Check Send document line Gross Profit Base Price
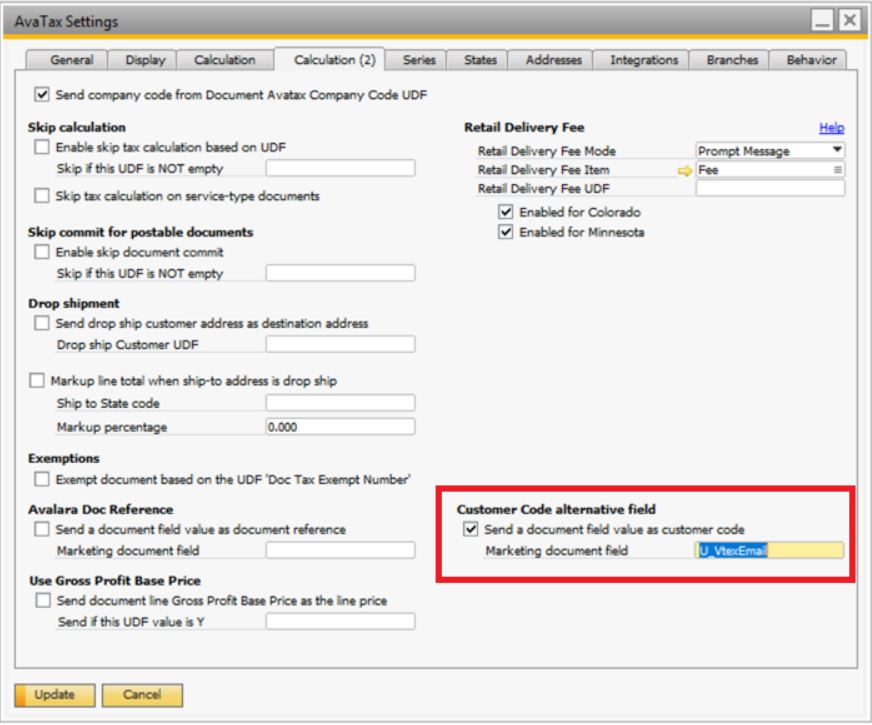This screenshot has width=872, height=725. [x=43, y=600]
